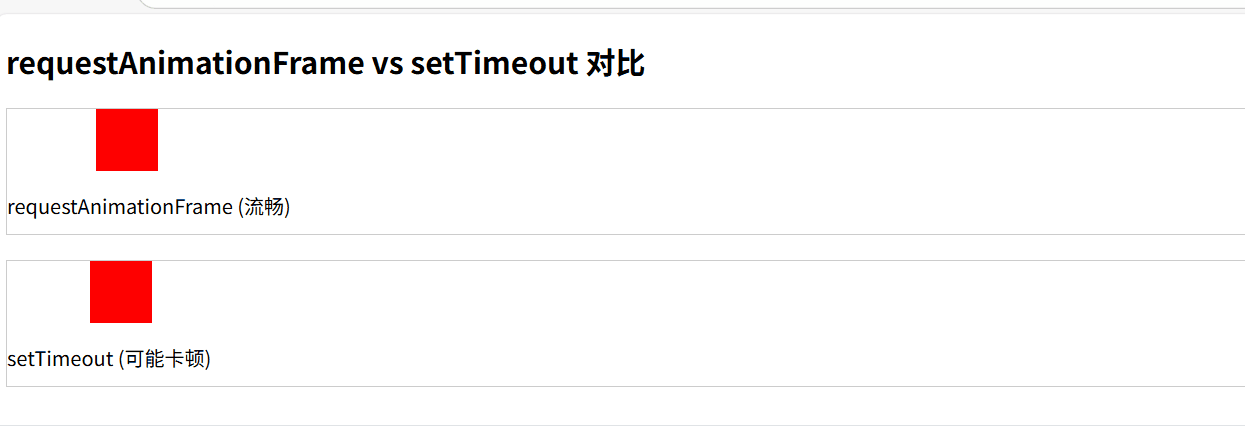Click empty space left of the top red square

click(x=50, y=140)
